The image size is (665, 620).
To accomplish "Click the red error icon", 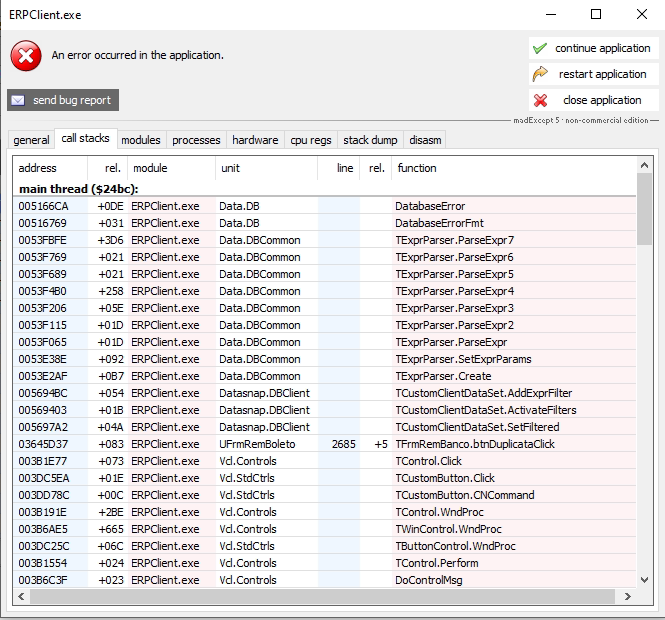I will coord(26,56).
